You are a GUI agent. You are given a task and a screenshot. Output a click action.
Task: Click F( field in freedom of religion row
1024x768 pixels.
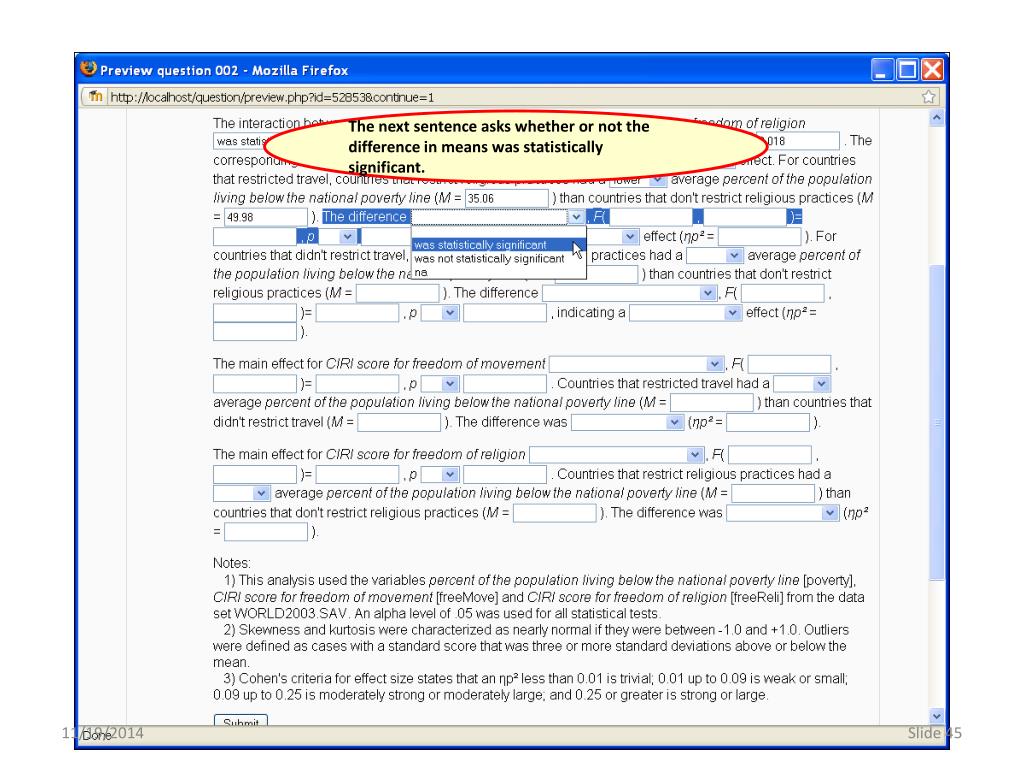(770, 455)
